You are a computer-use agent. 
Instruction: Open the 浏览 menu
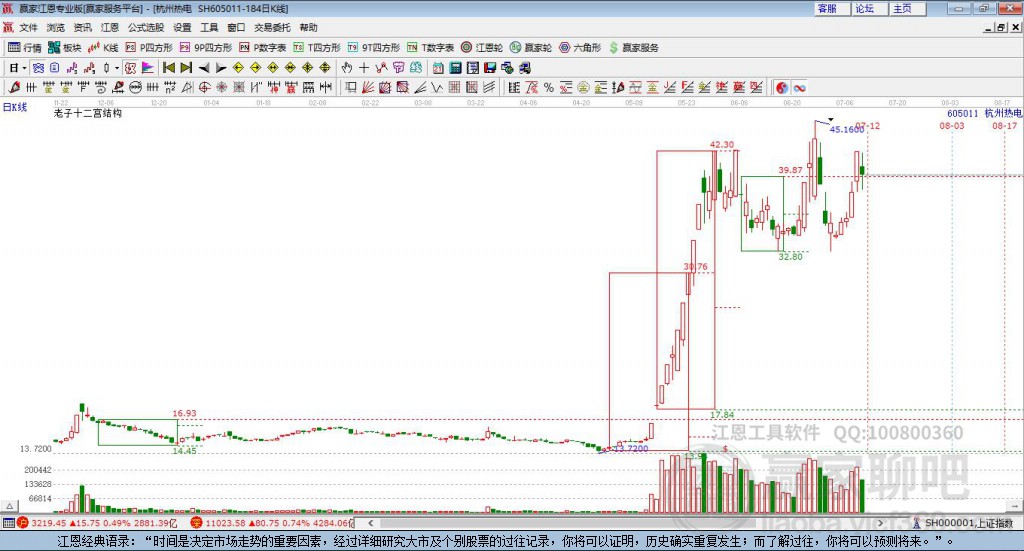point(56,27)
